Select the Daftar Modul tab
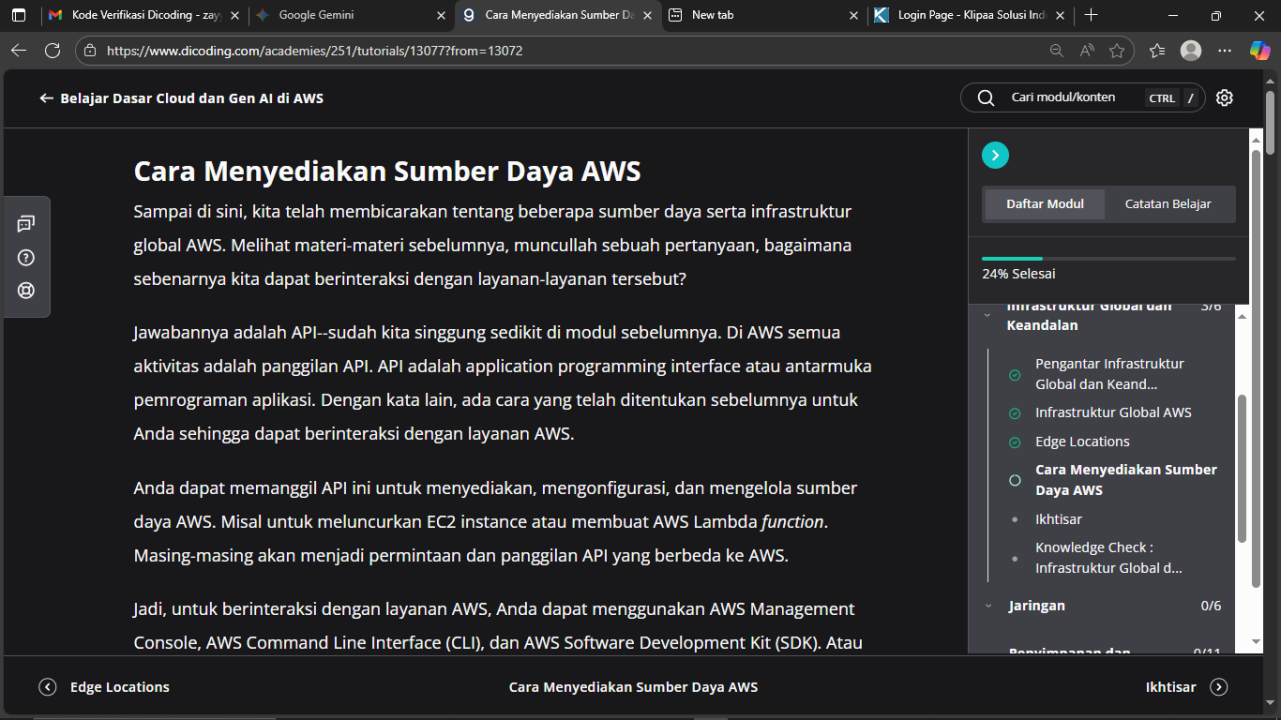The image size is (1281, 720). click(x=1044, y=204)
